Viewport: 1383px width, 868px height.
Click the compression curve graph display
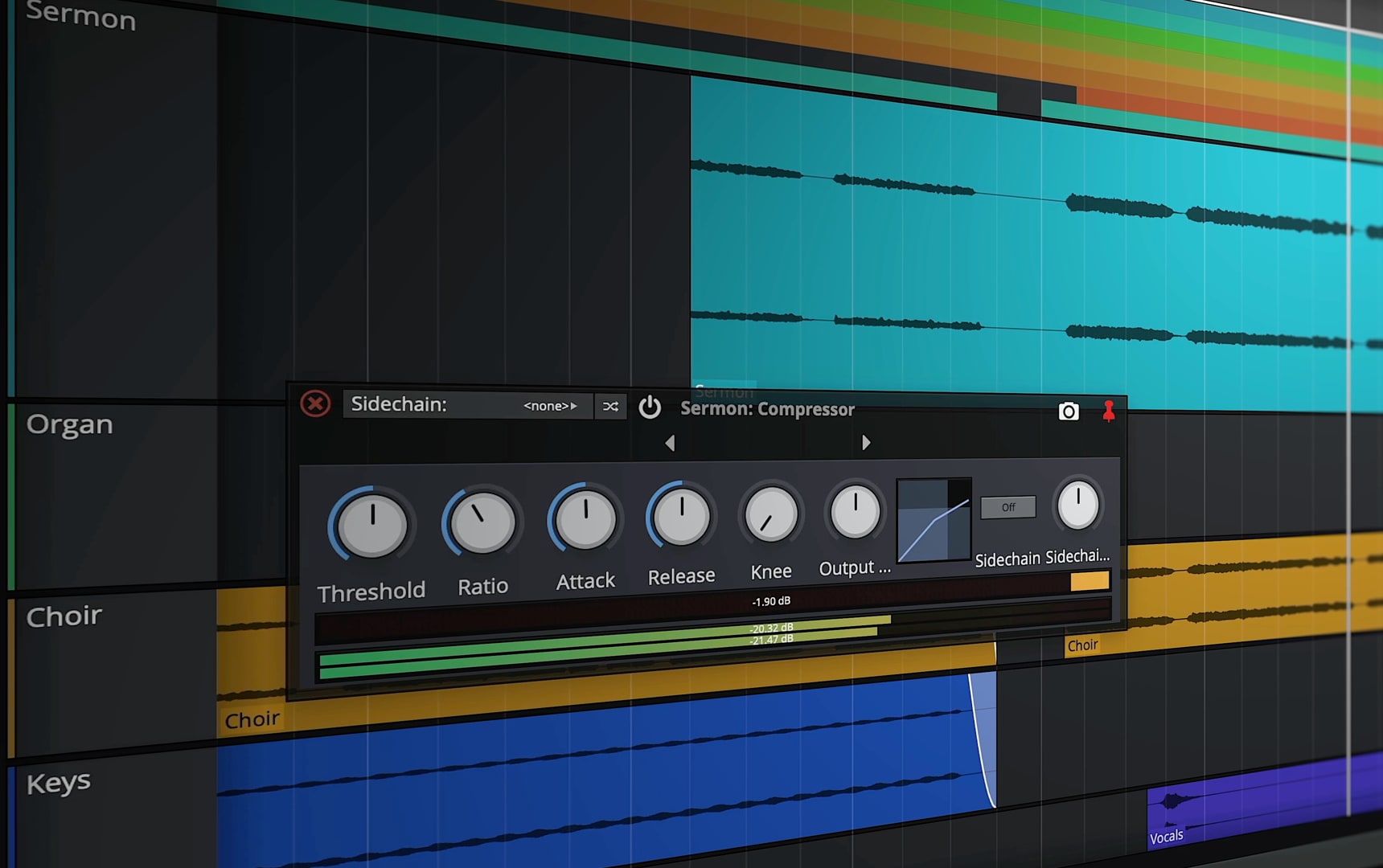(934, 519)
